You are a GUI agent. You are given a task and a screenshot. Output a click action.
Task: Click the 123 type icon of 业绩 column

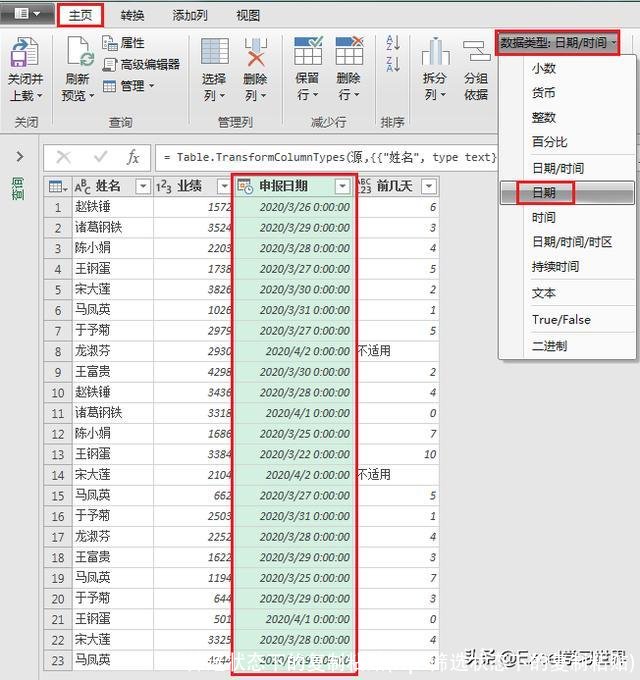[x=163, y=187]
